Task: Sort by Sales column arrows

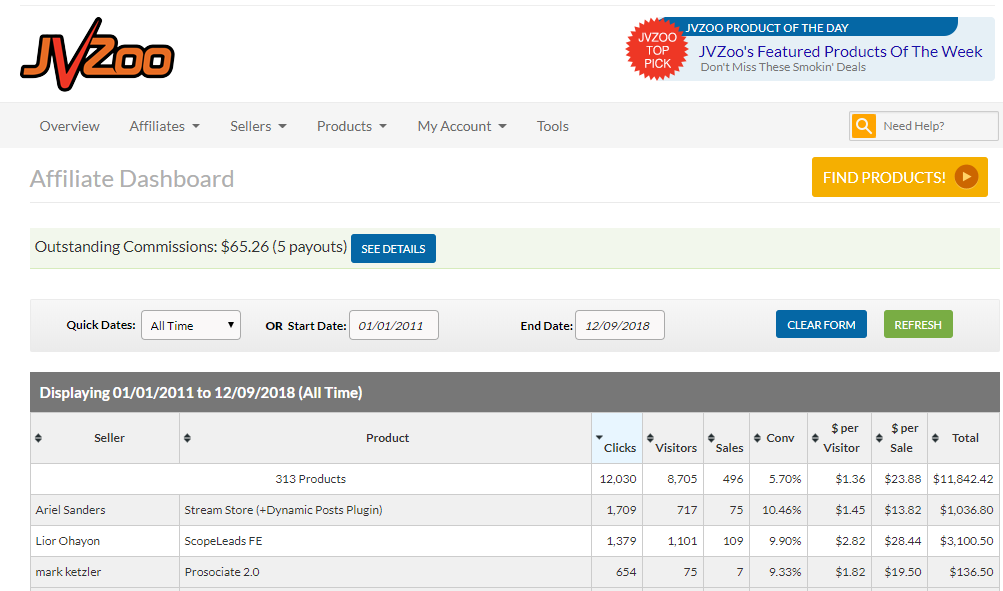Action: click(711, 438)
